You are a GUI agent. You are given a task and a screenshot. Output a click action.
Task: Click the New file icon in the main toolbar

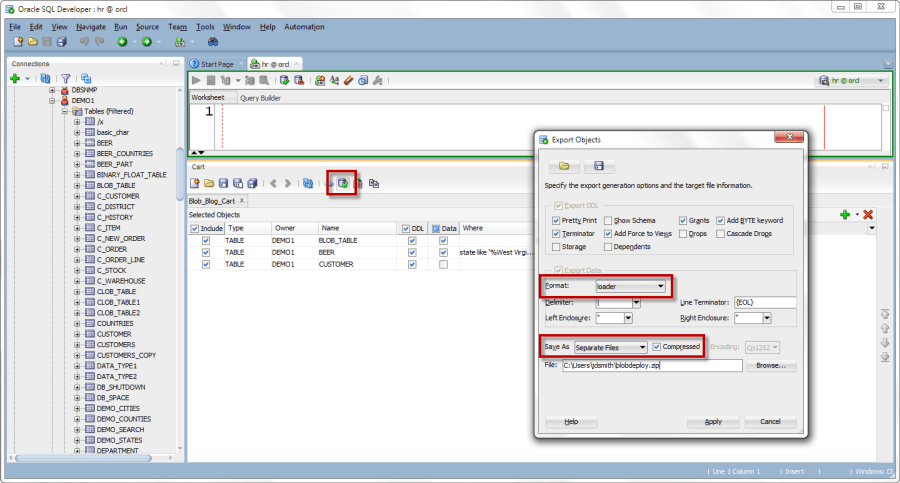18,42
